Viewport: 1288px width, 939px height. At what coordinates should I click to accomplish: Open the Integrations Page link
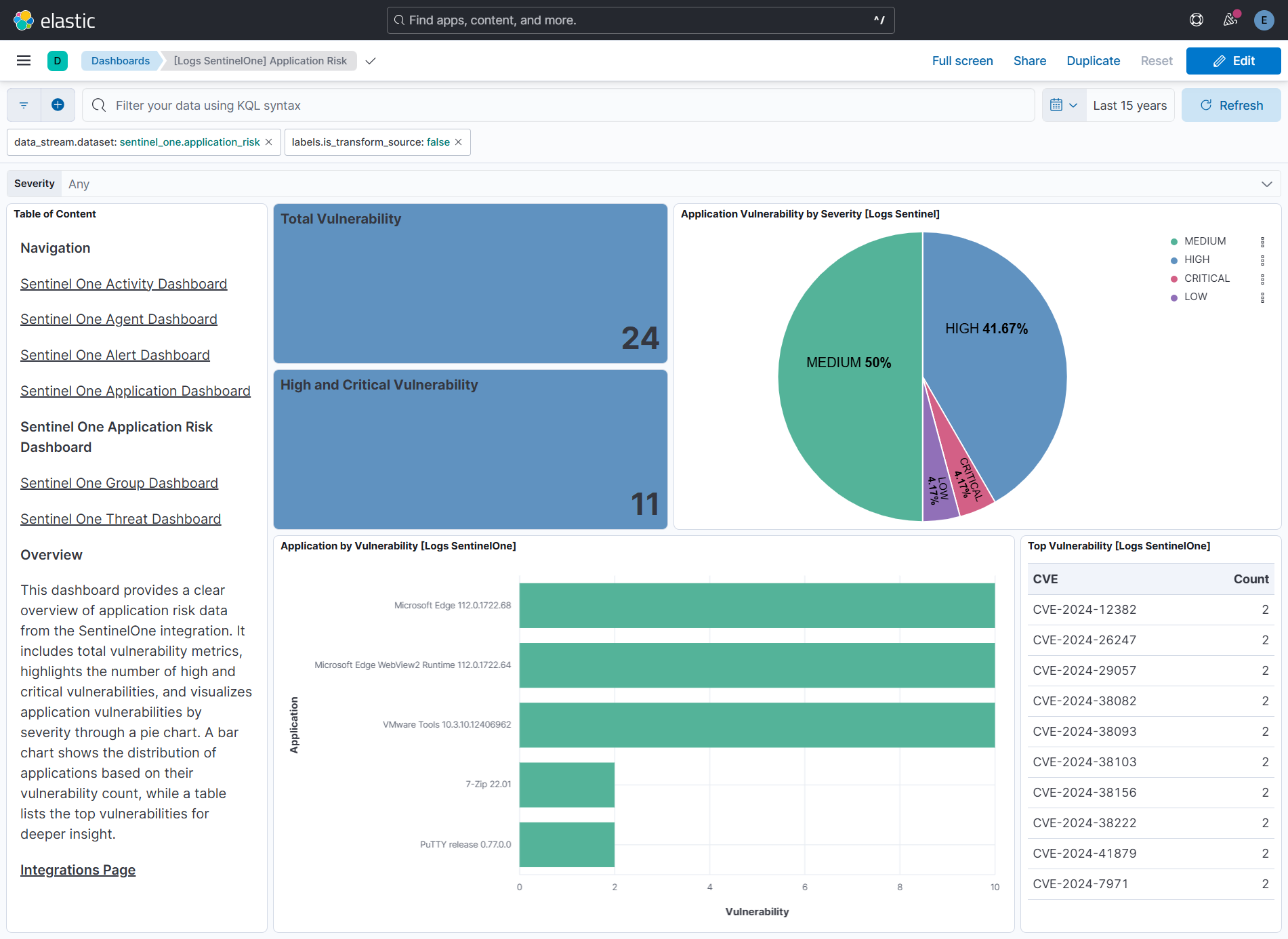[x=78, y=870]
